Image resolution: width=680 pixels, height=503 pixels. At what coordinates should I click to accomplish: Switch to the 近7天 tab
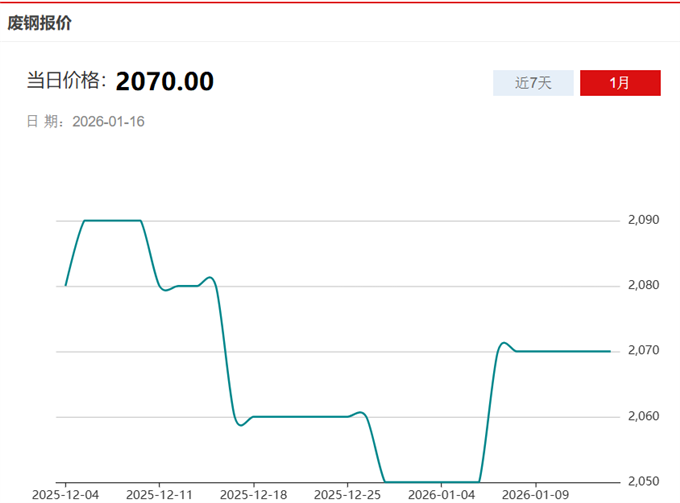tap(533, 83)
